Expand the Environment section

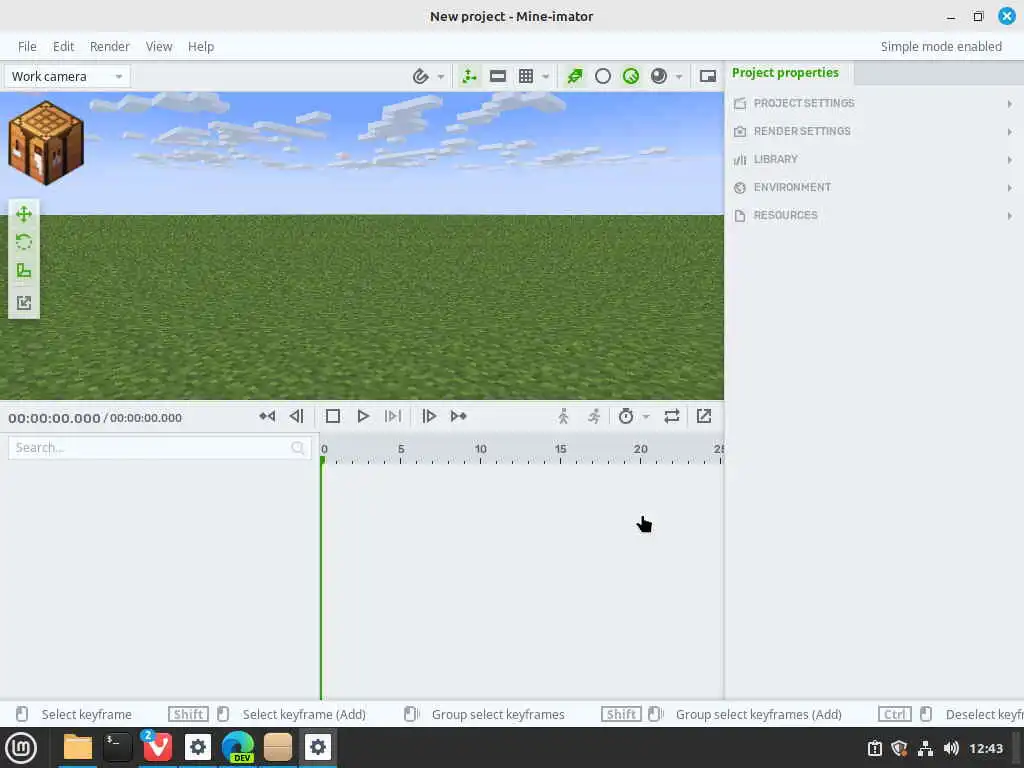point(874,187)
